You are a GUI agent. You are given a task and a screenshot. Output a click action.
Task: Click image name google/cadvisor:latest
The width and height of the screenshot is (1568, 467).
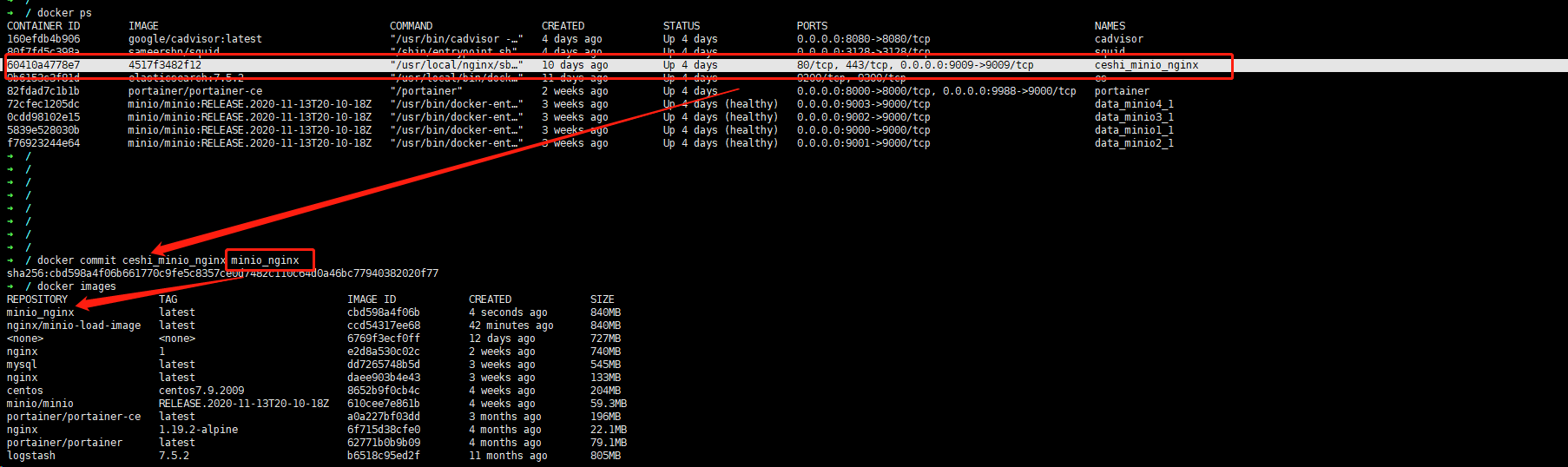pos(195,39)
